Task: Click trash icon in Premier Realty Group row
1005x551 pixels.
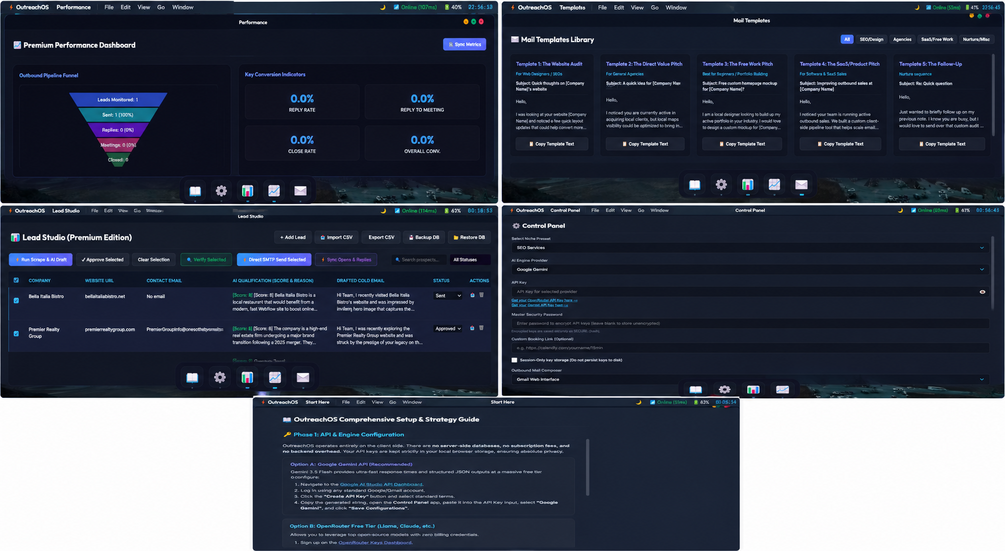Action: pyautogui.click(x=481, y=328)
